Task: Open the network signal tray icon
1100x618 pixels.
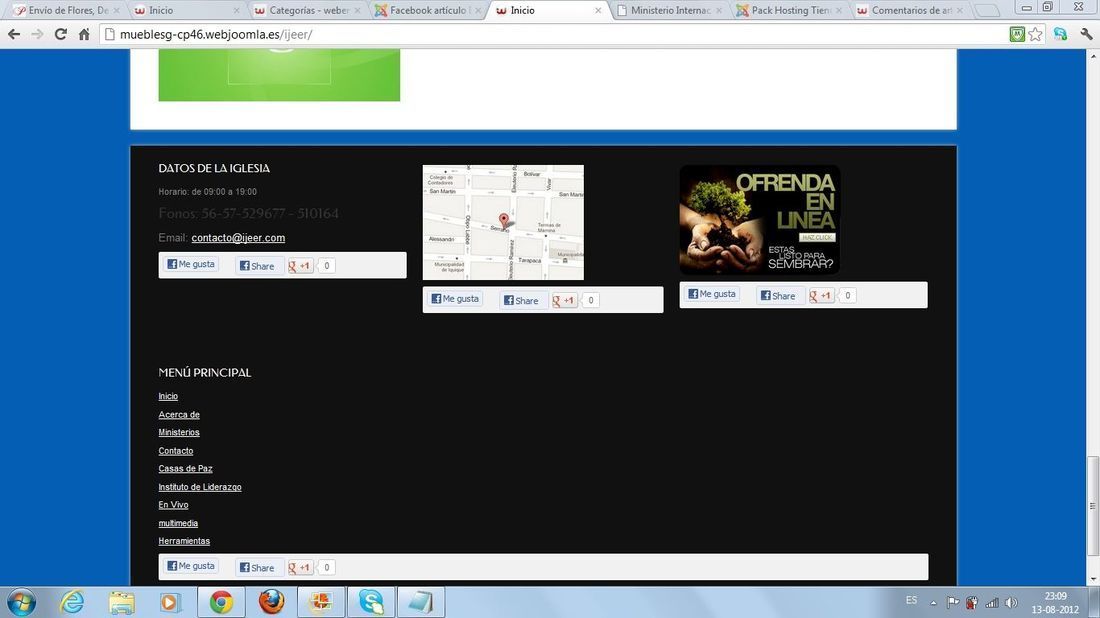Action: 992,602
